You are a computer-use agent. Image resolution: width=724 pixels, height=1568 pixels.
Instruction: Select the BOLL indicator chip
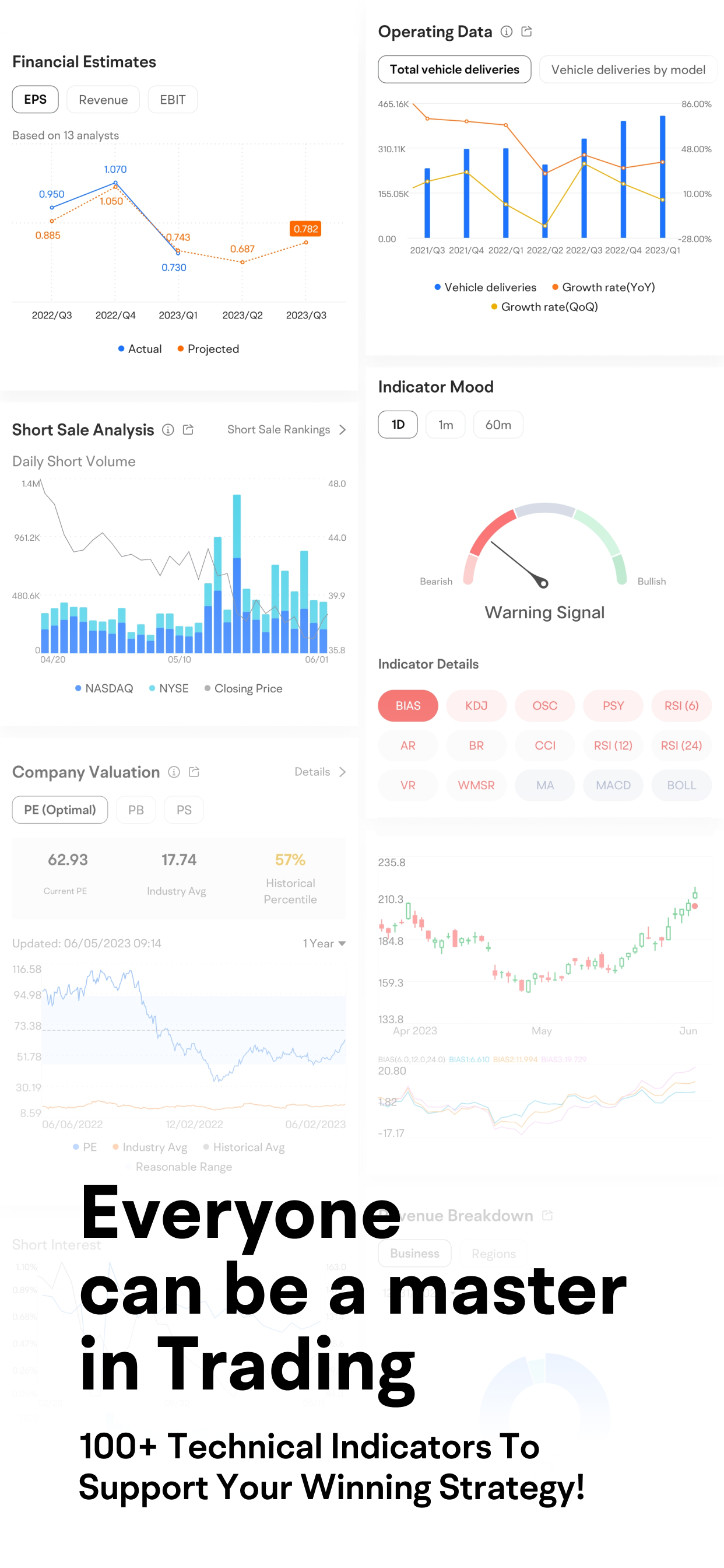681,785
